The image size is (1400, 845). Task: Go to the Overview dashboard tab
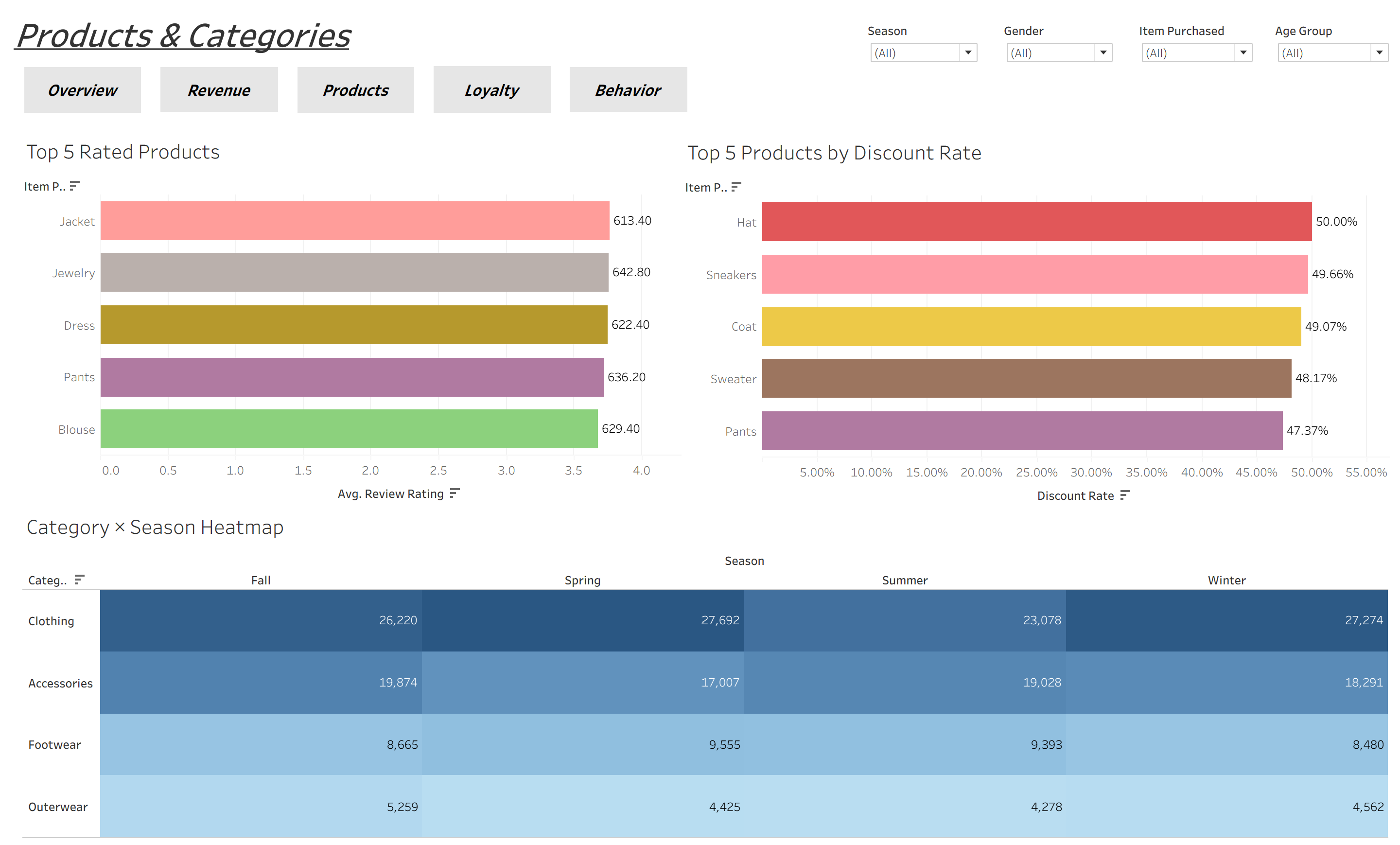tap(82, 90)
